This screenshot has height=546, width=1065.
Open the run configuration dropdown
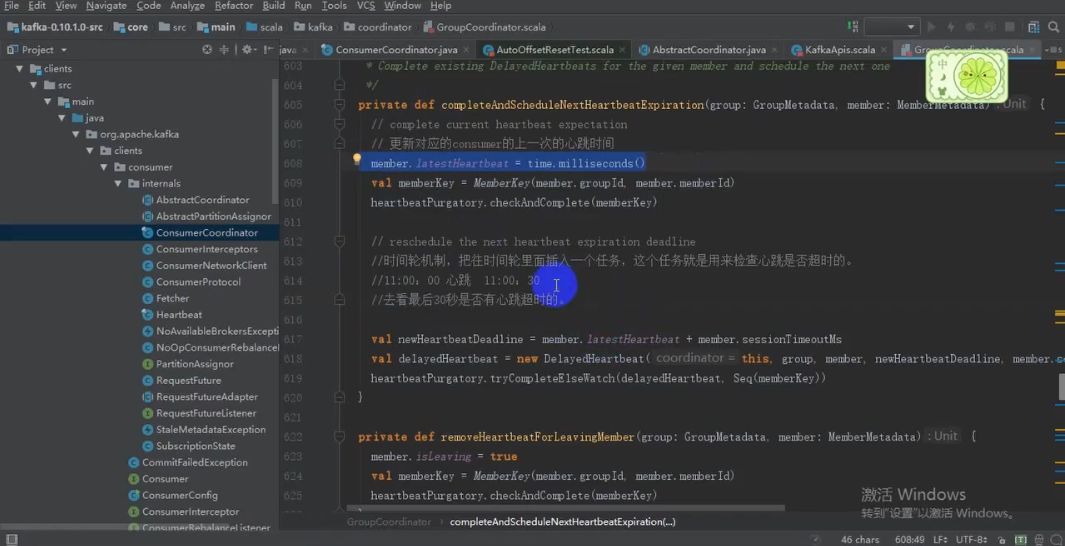click(892, 27)
